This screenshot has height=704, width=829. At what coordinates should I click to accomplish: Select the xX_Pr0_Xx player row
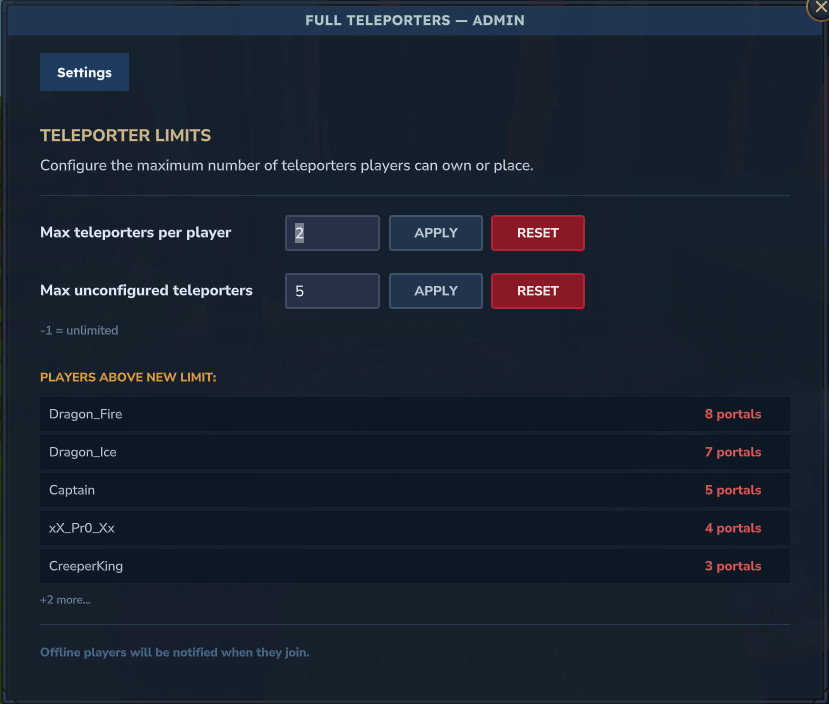[414, 528]
